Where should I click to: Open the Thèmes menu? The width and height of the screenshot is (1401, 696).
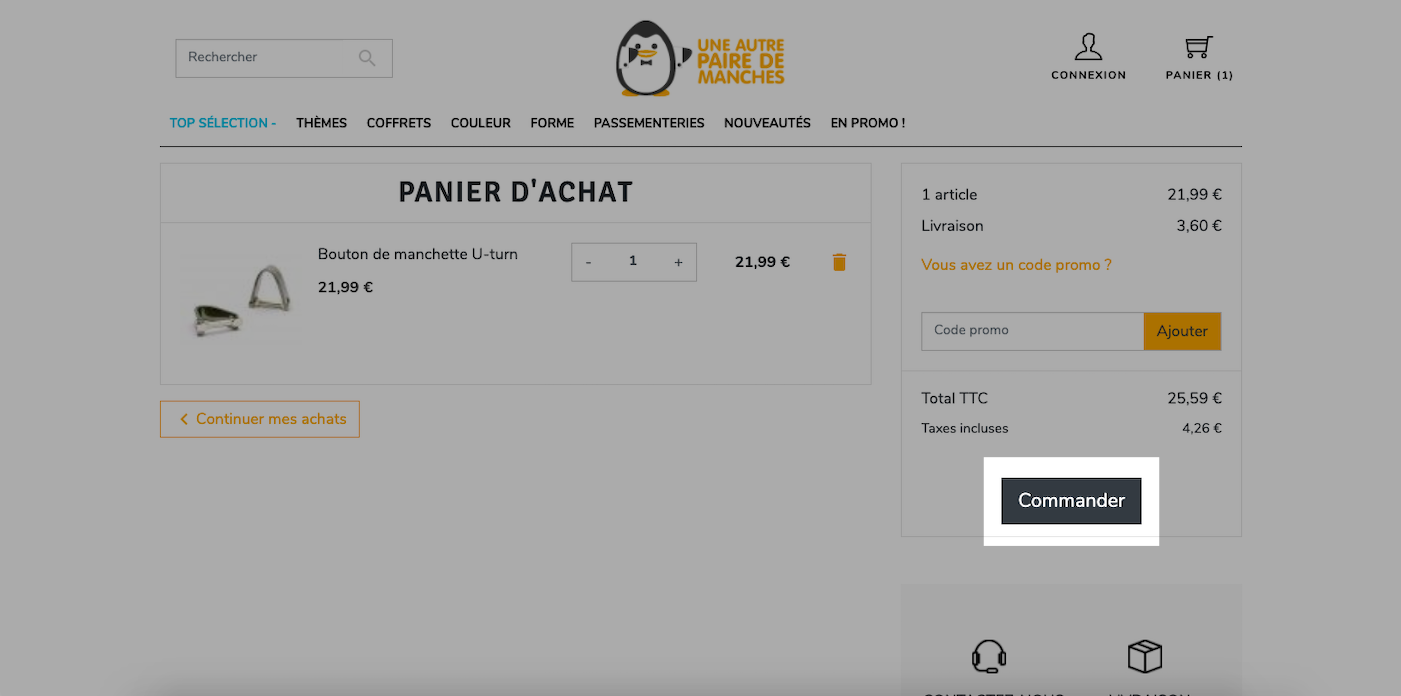point(321,123)
